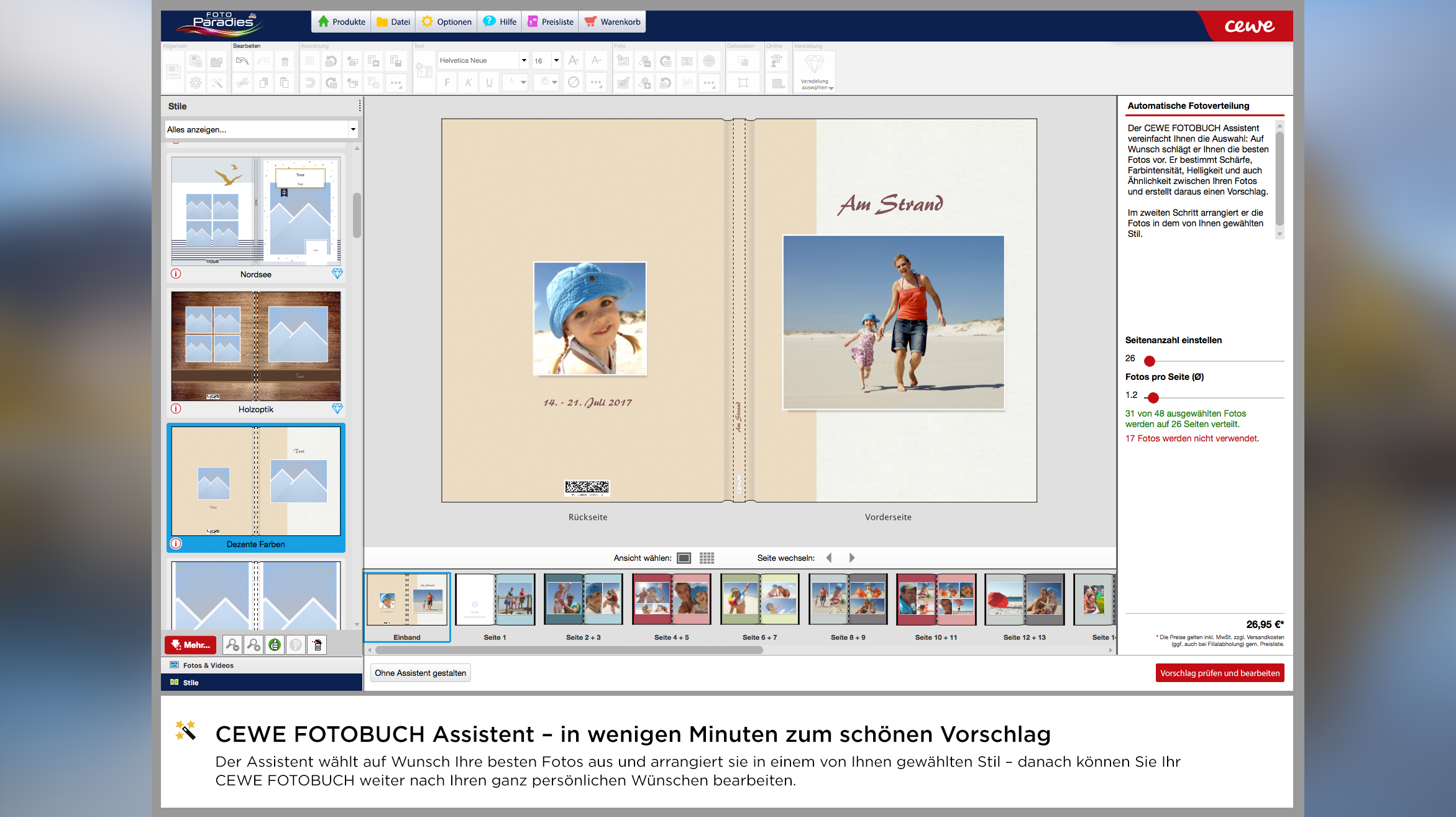Expand the font size 16 dropdown
Screen dimensions: 1456x817
tap(556, 60)
